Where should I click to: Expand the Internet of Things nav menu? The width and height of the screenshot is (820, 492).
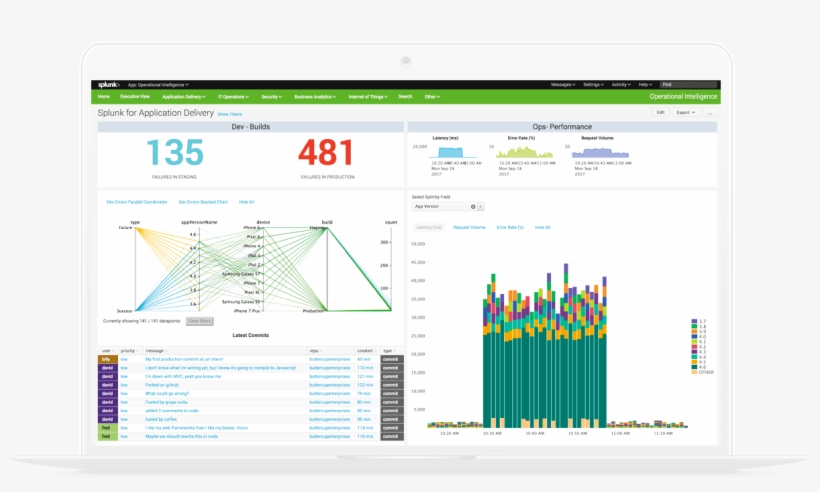[368, 97]
